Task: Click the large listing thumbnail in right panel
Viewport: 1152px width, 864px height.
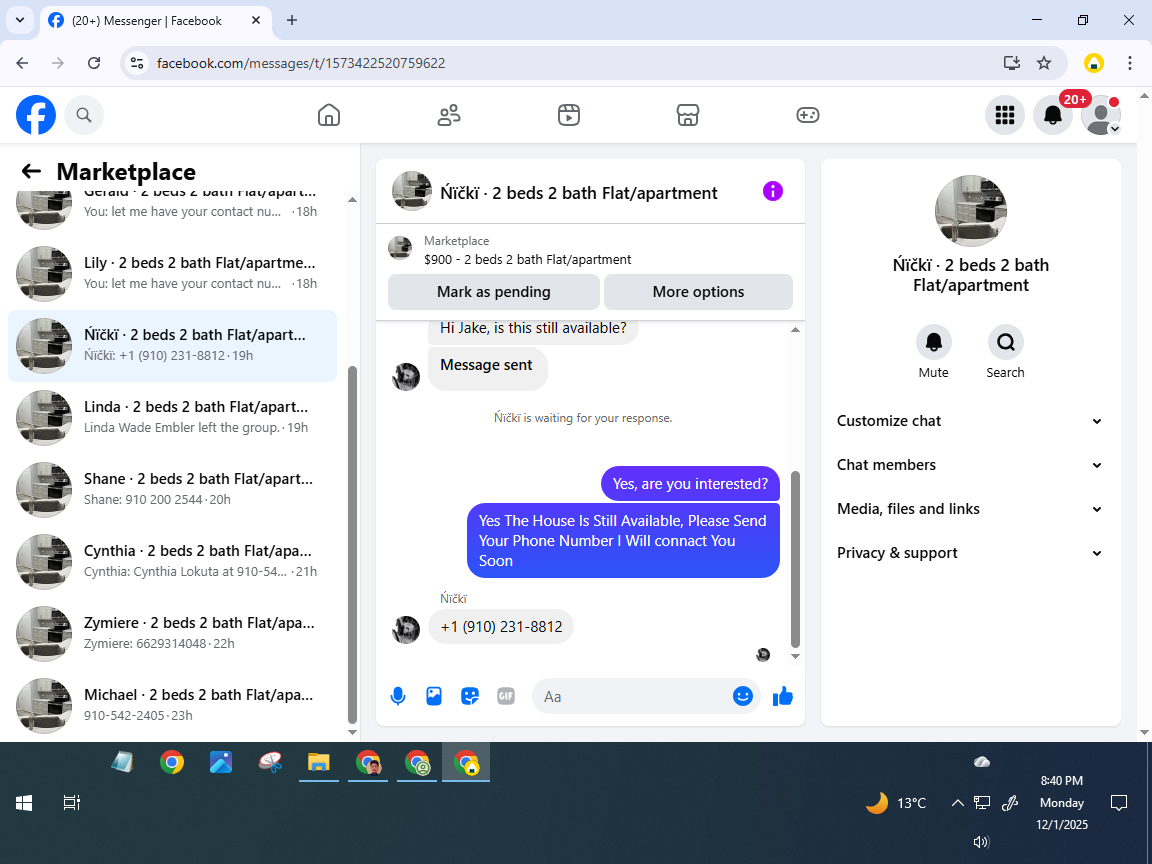Action: click(971, 211)
